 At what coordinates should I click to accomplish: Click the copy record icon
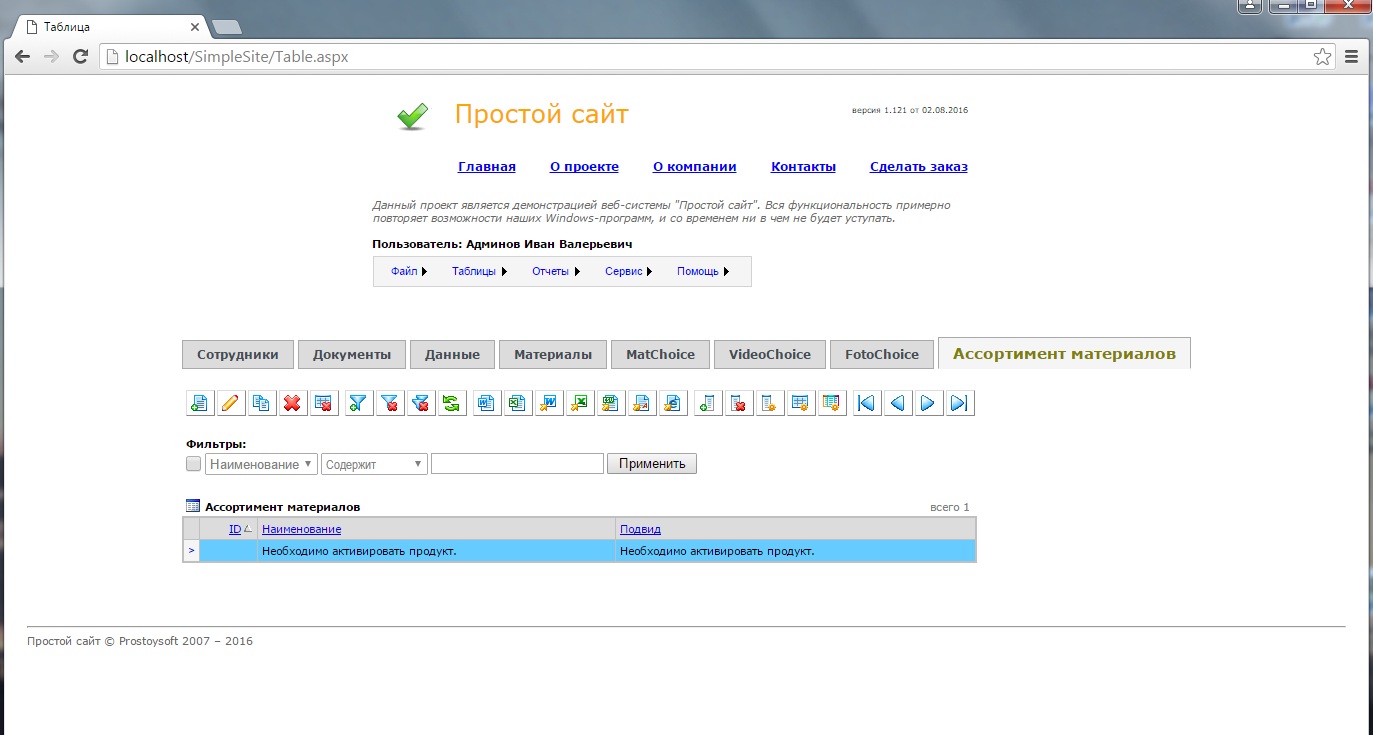coord(261,403)
